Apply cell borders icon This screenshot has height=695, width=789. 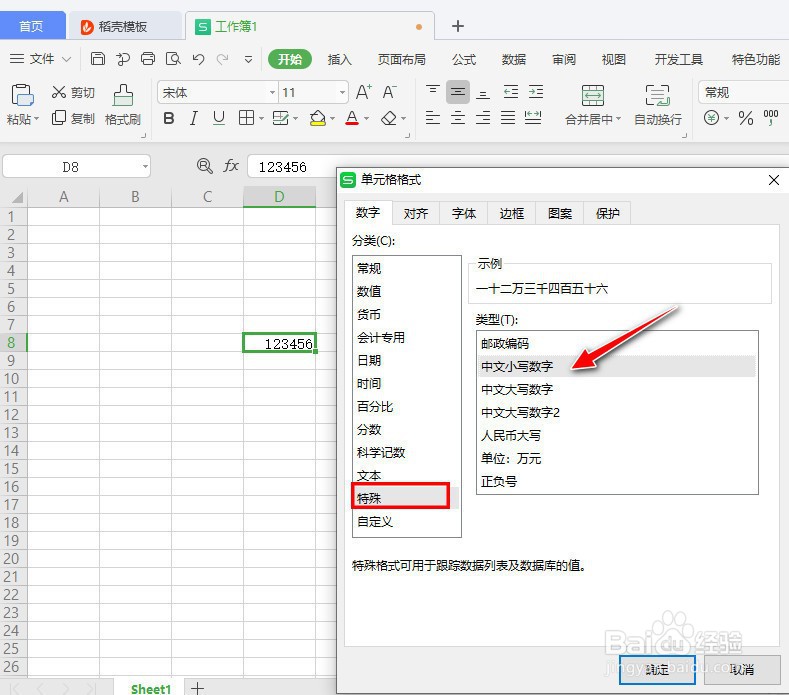[247, 118]
